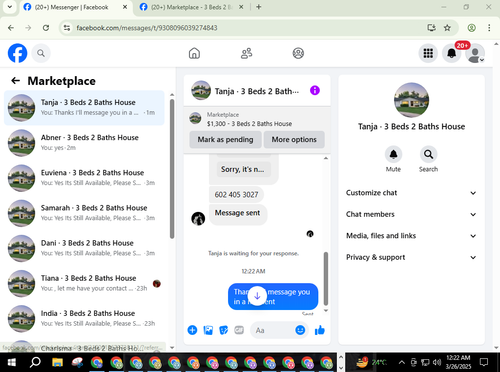Click the chat header Tanja - 3 Beds 2 Bath title

(257, 91)
